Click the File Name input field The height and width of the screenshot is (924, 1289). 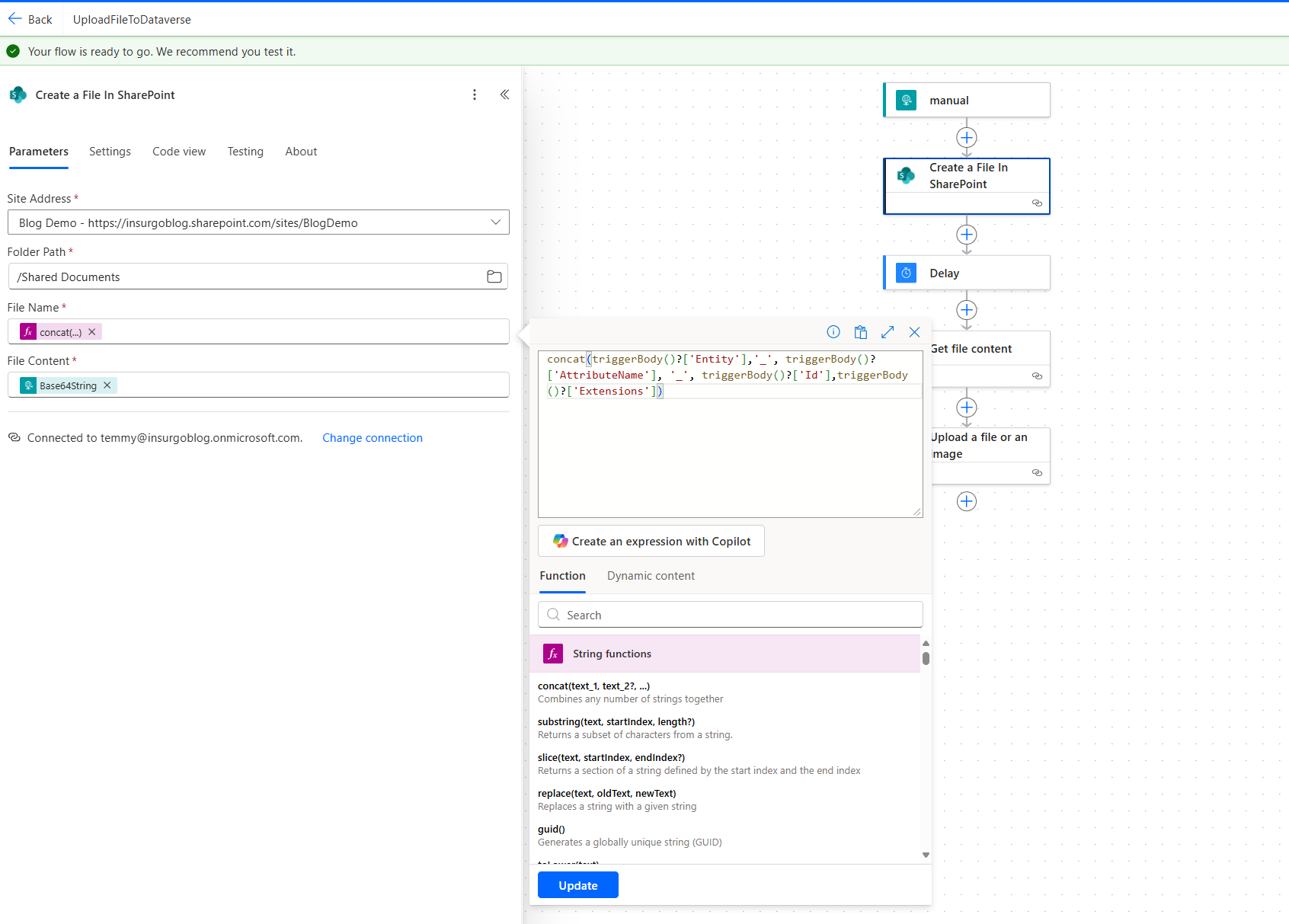click(258, 331)
